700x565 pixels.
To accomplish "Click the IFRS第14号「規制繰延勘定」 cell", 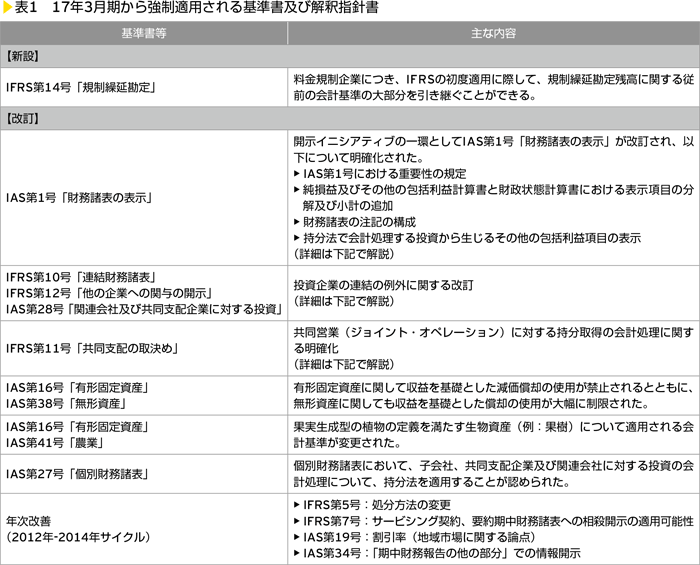I will [79, 88].
